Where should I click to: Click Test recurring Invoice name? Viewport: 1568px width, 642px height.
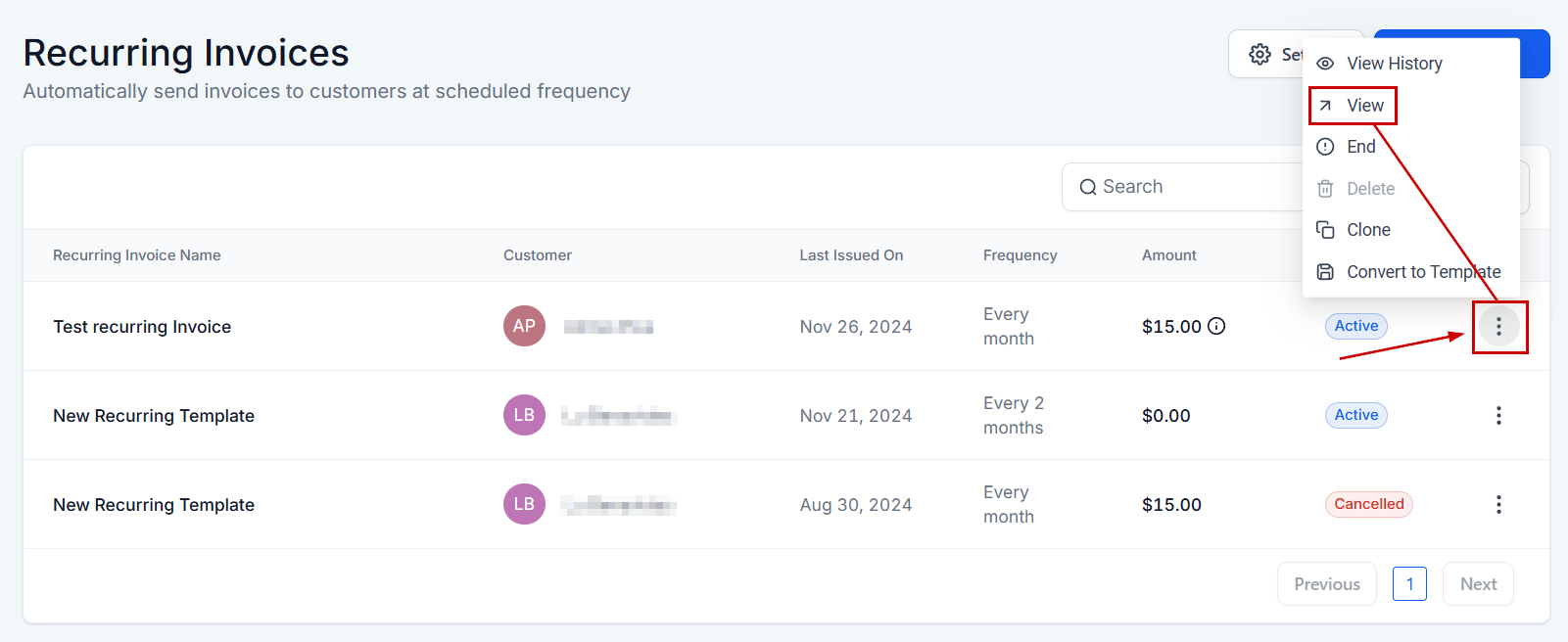click(x=142, y=327)
